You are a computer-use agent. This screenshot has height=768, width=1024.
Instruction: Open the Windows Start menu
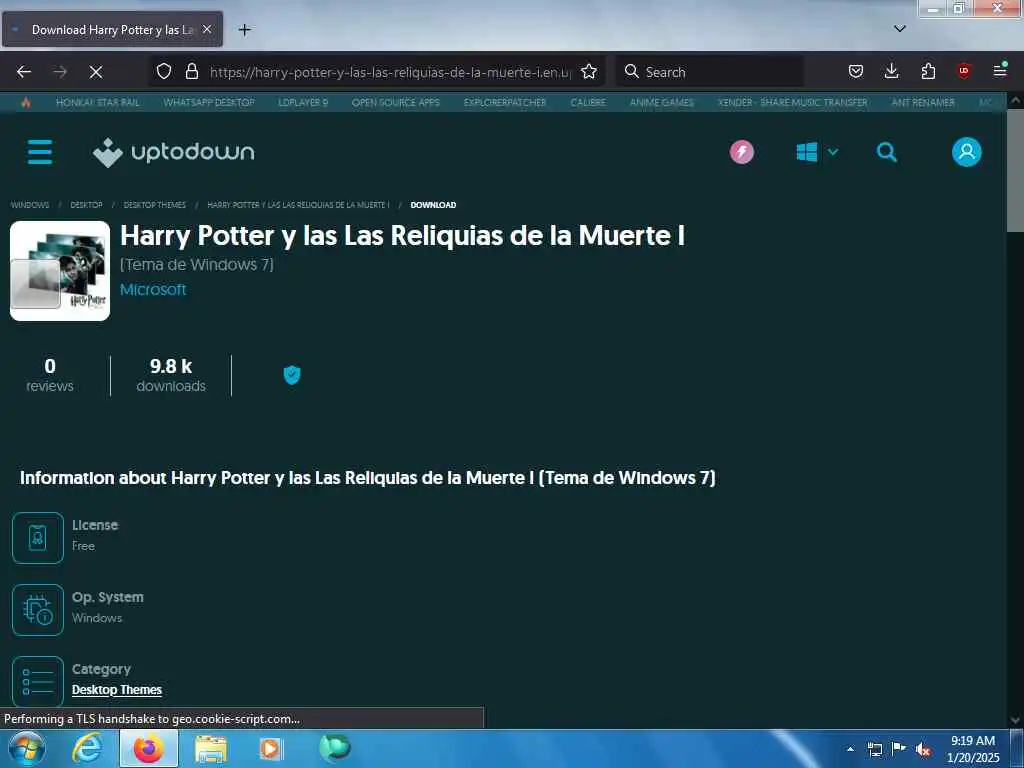coord(27,748)
